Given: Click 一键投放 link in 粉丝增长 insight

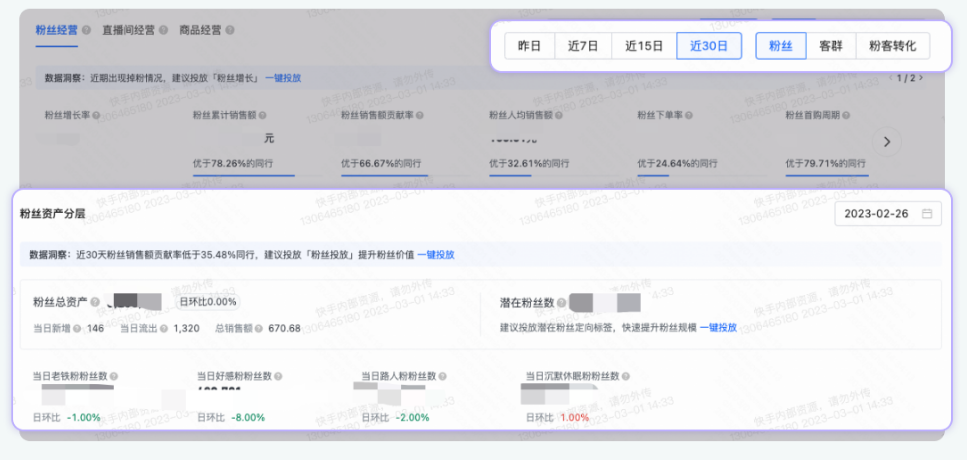Looking at the screenshot, I should point(283,78).
